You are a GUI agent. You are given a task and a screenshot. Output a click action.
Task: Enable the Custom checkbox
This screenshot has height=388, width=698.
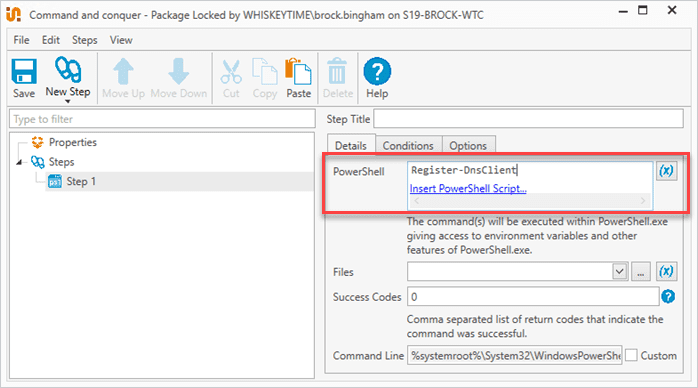tap(631, 355)
